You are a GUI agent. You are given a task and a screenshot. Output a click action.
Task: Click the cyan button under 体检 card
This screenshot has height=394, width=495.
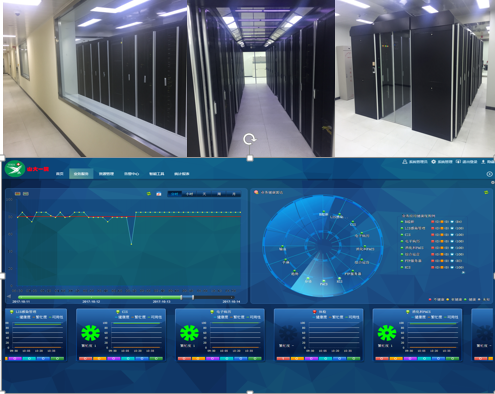tap(325, 359)
